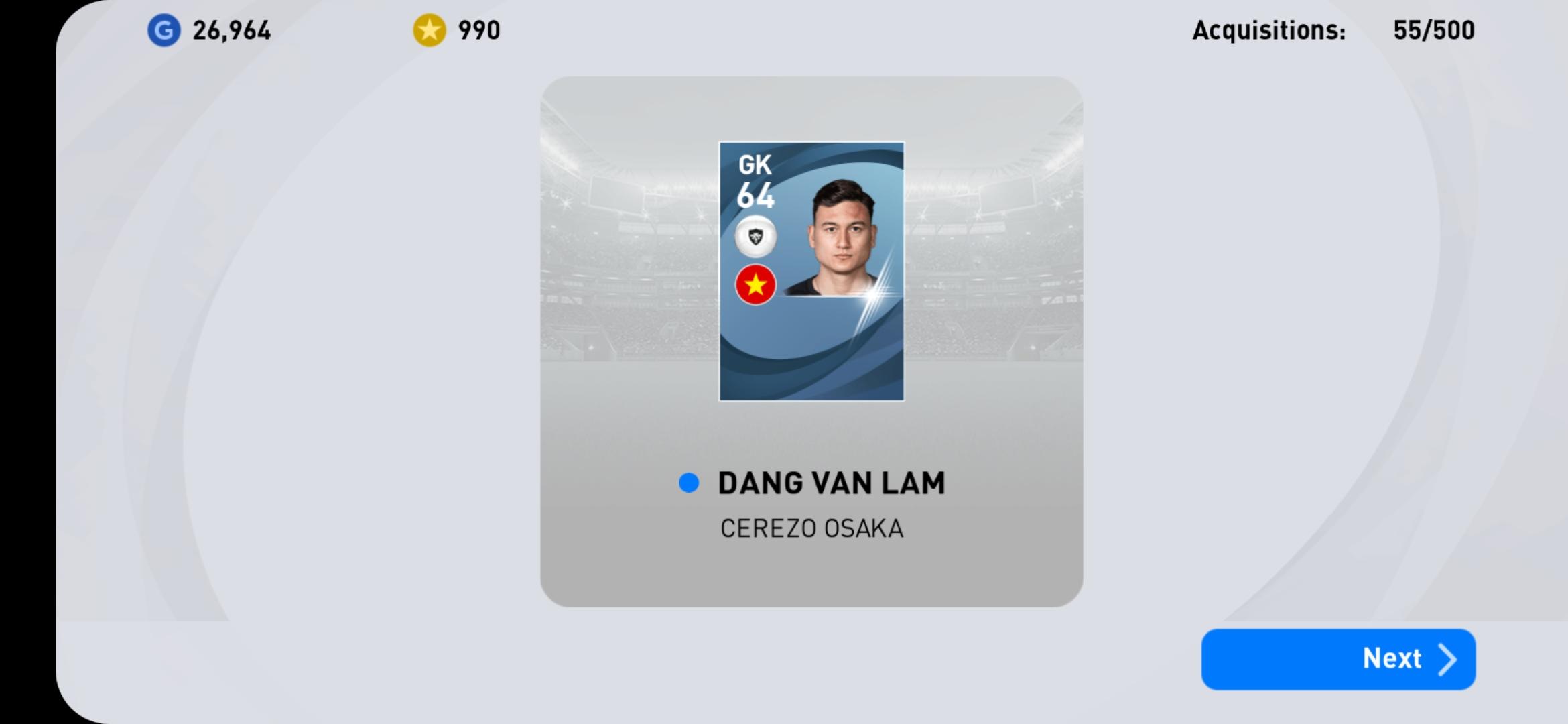Tap the 26,964 GP balance

[x=232, y=31]
